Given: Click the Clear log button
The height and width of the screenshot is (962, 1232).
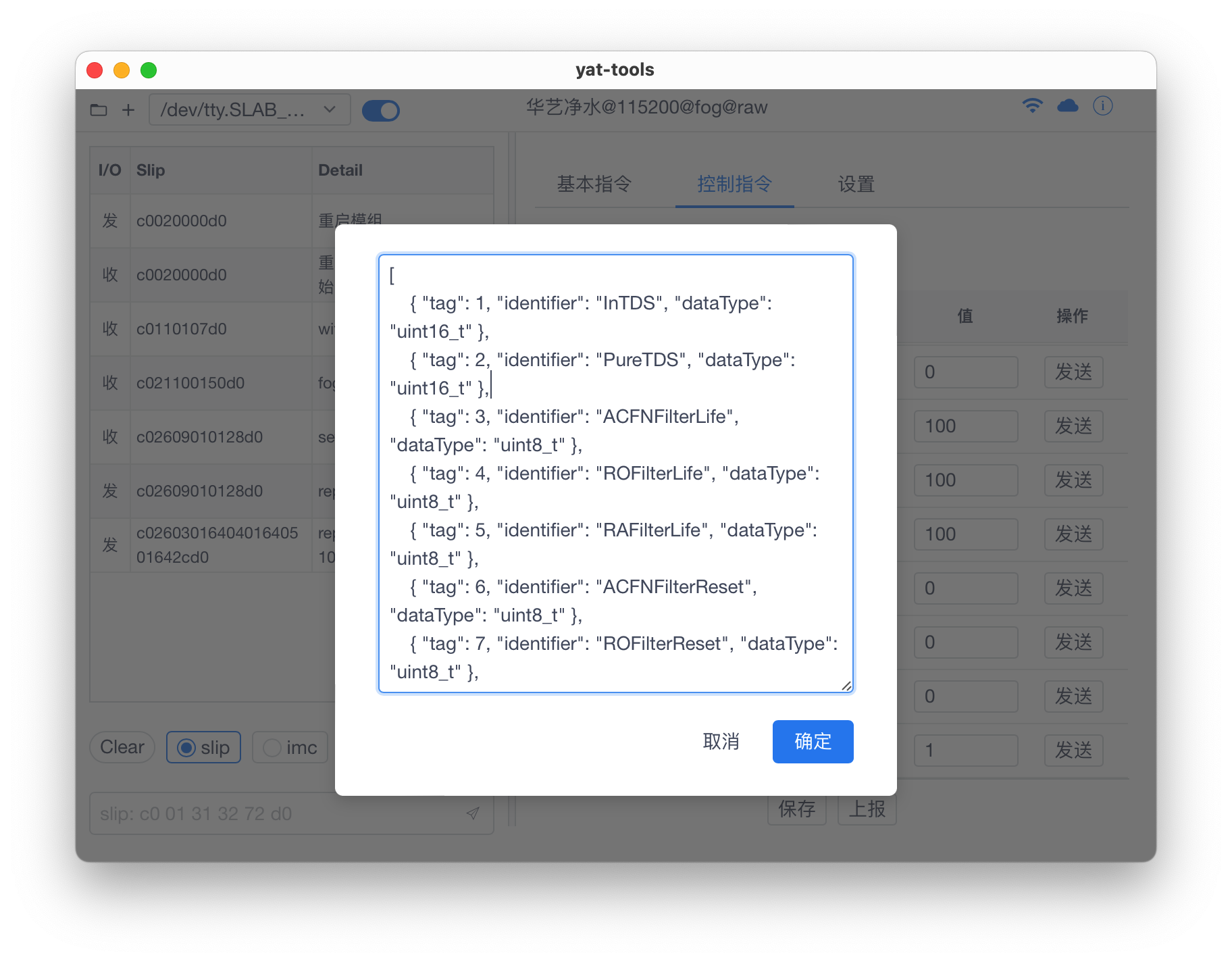Looking at the screenshot, I should [x=122, y=747].
